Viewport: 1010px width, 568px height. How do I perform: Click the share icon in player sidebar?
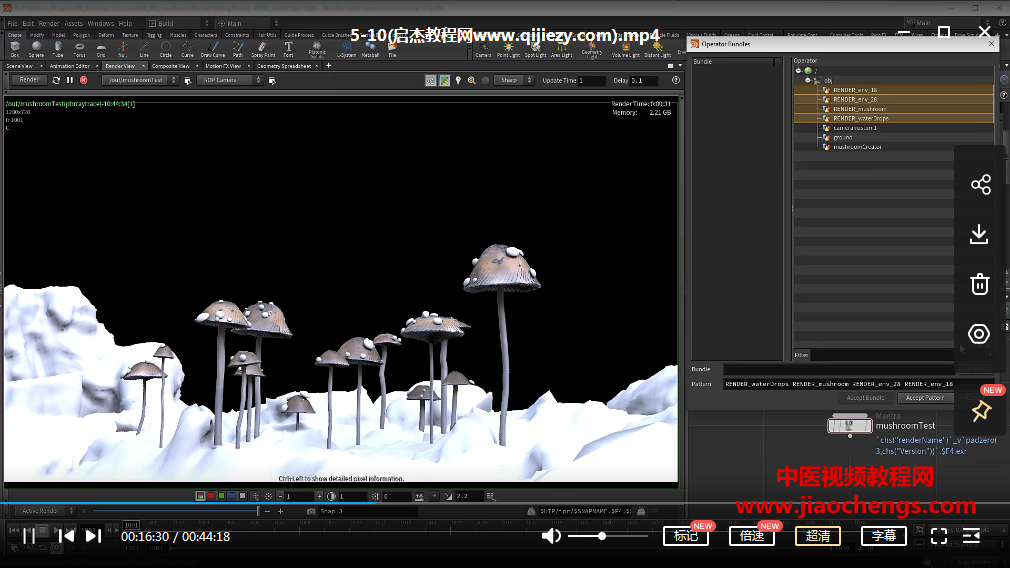tap(980, 185)
